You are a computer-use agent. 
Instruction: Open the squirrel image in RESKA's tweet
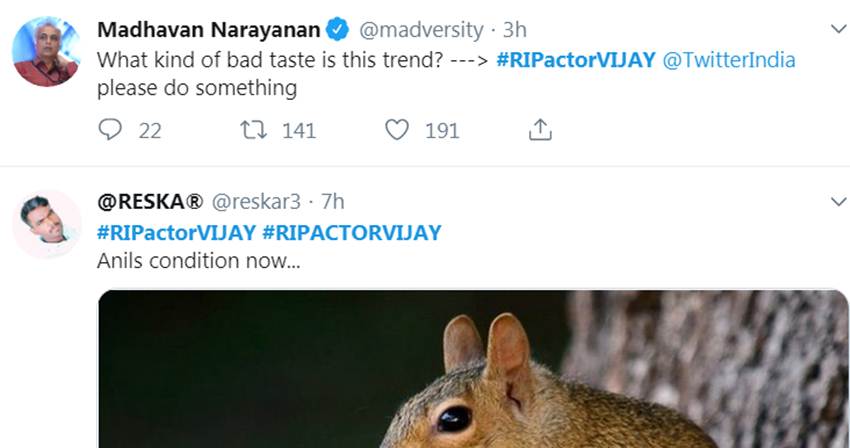[x=472, y=370]
